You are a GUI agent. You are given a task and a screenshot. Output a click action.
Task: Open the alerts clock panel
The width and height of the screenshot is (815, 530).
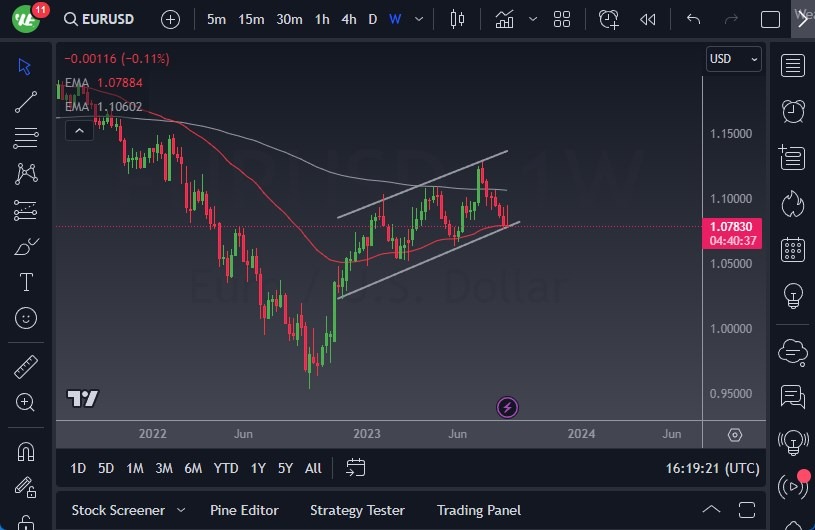coord(793,110)
